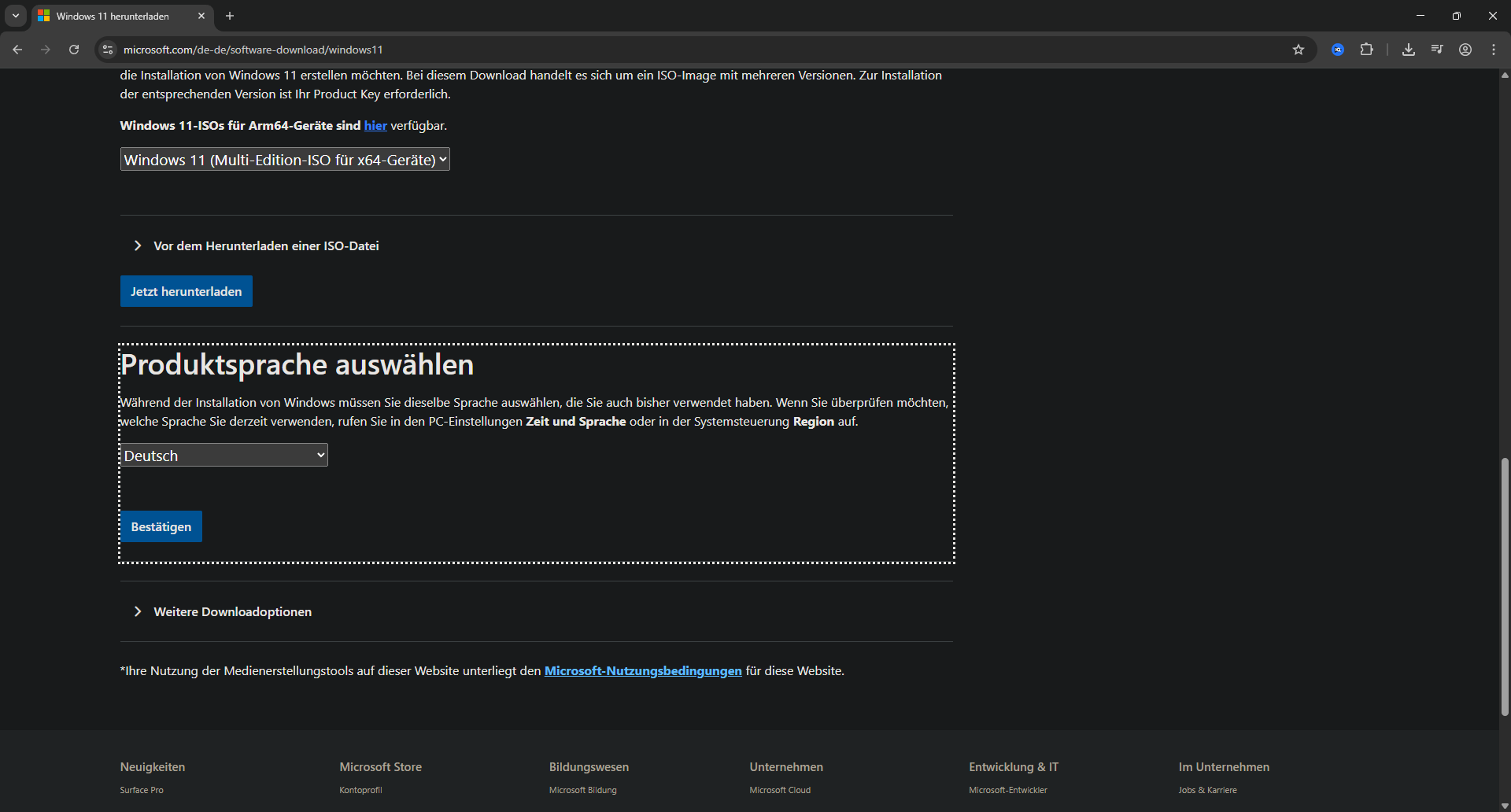Open the 'Microsoft-Nutzungsbedingungen' link
Viewport: 1511px width, 812px height.
coord(642,670)
